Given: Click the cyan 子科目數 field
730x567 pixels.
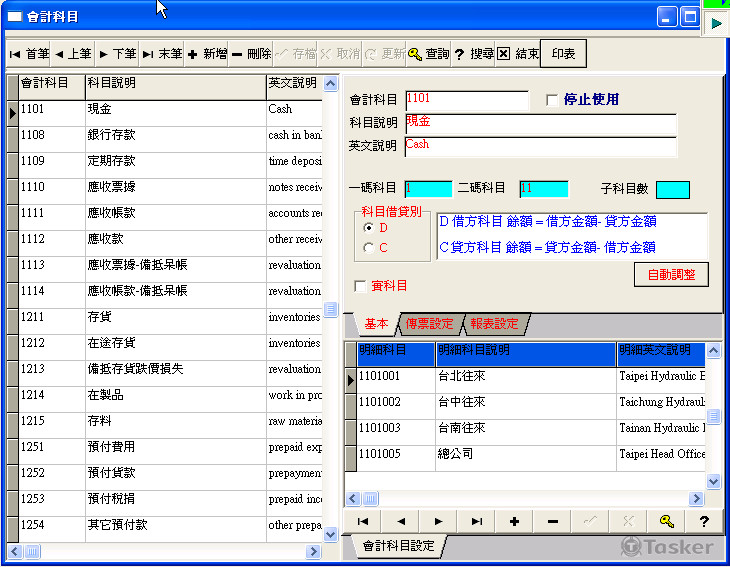Looking at the screenshot, I should click(x=672, y=190).
